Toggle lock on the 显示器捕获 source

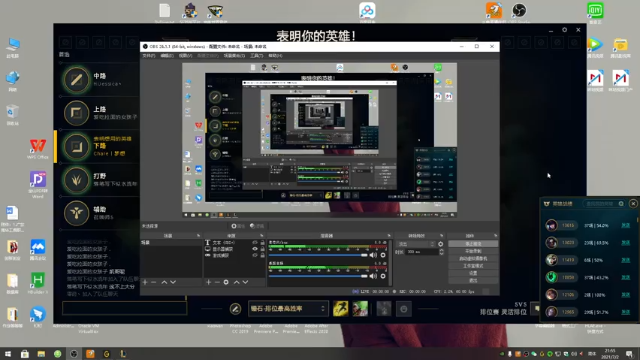[x=262, y=249]
